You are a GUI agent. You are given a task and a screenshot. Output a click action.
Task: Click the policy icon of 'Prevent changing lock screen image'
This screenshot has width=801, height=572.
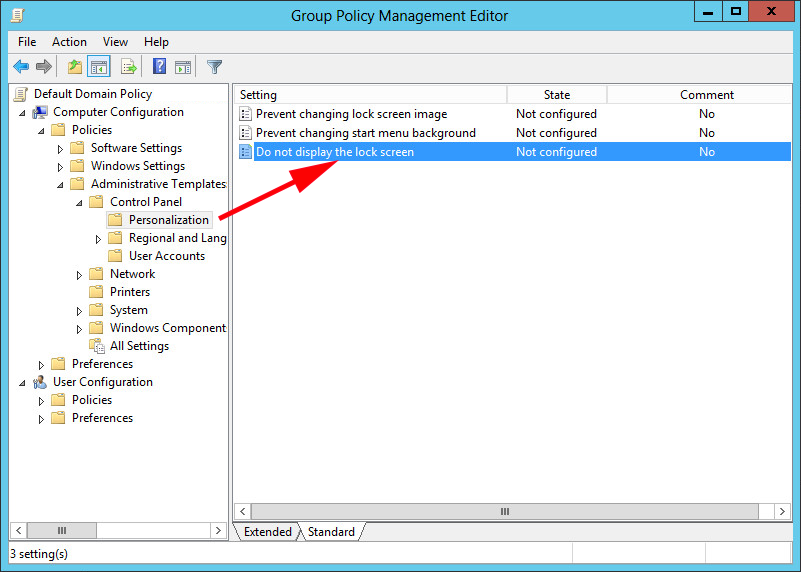[246, 114]
